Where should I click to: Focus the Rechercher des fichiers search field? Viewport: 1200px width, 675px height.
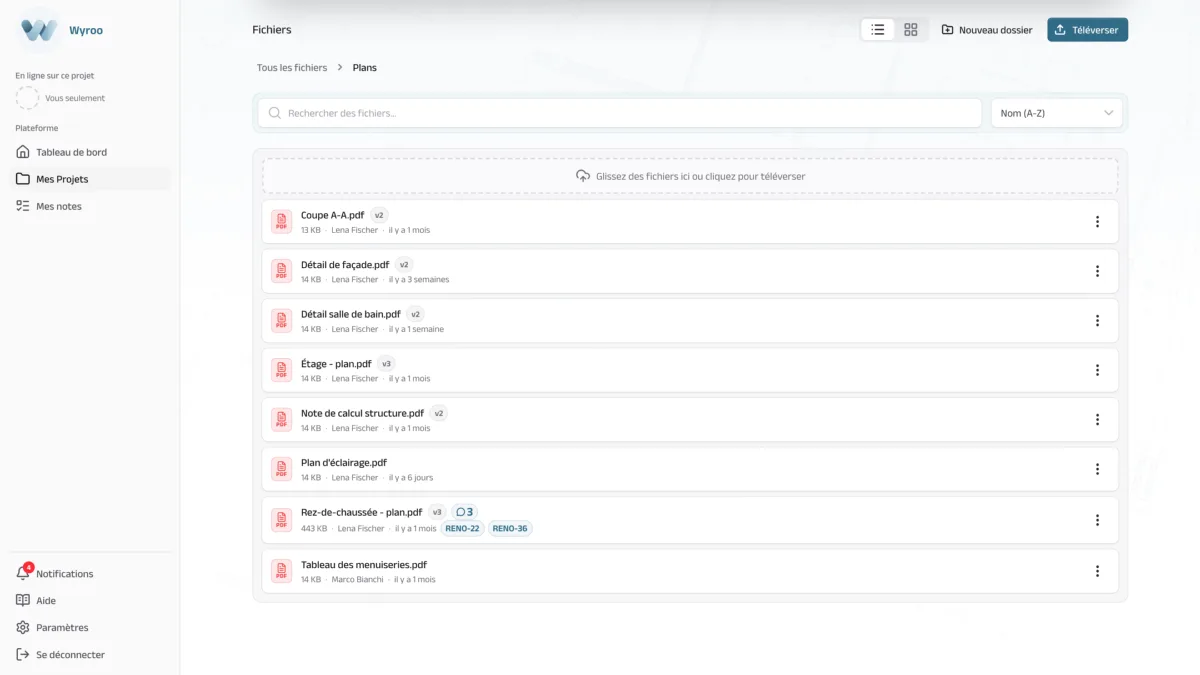620,113
